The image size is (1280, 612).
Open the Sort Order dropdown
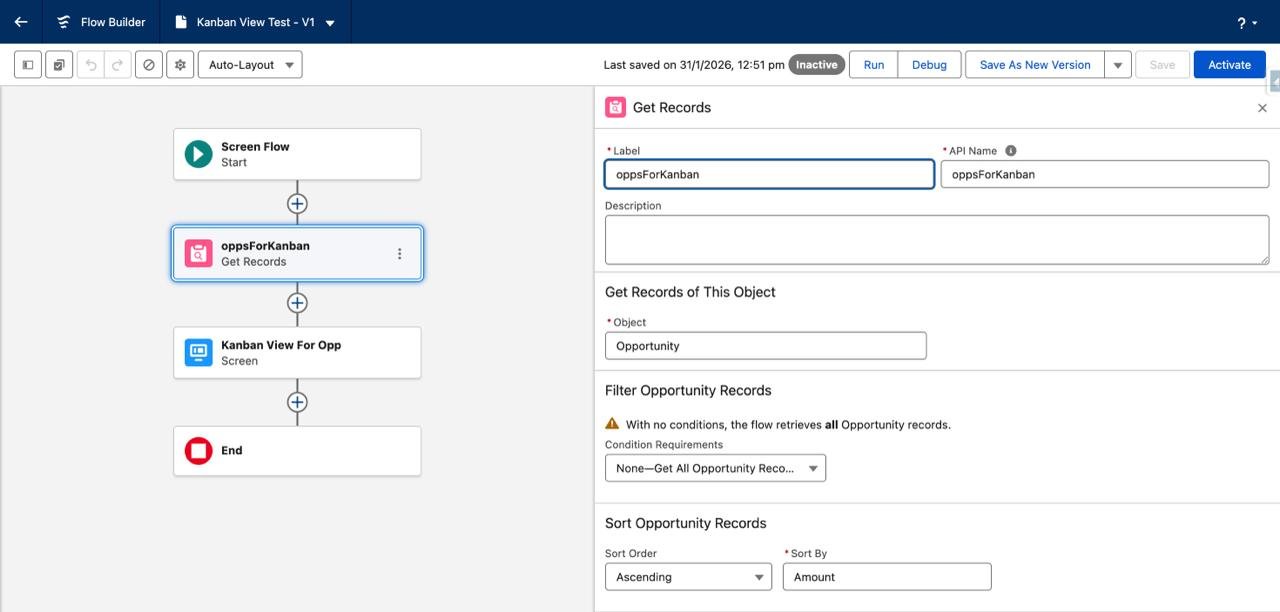tap(687, 576)
